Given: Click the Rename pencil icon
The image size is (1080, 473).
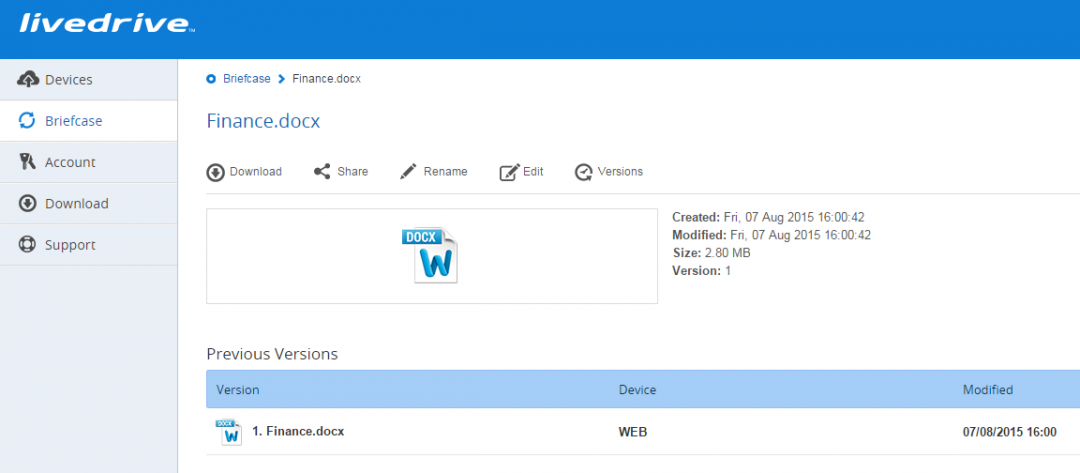Looking at the screenshot, I should point(408,171).
